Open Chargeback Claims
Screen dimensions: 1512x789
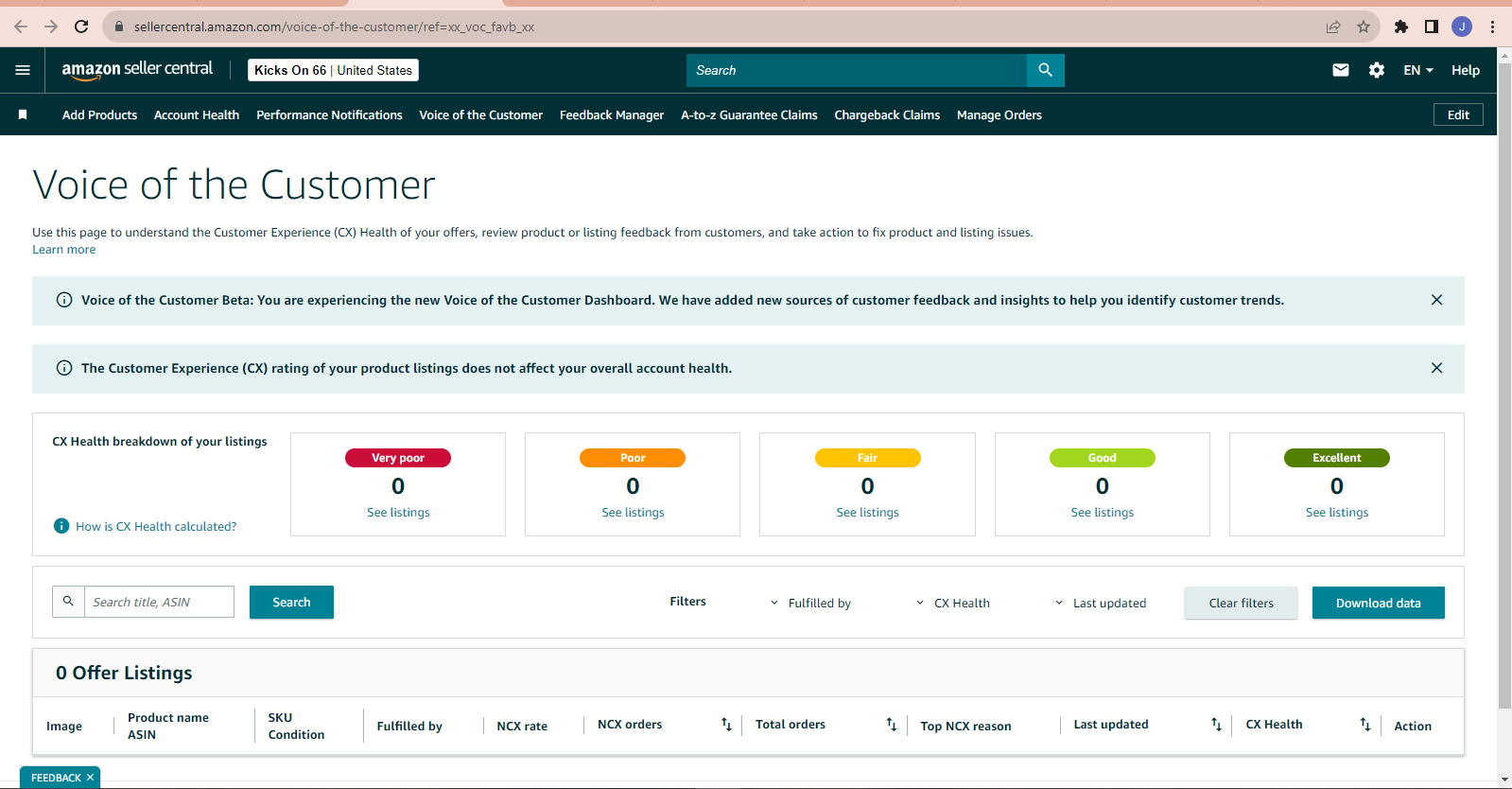[x=887, y=114]
